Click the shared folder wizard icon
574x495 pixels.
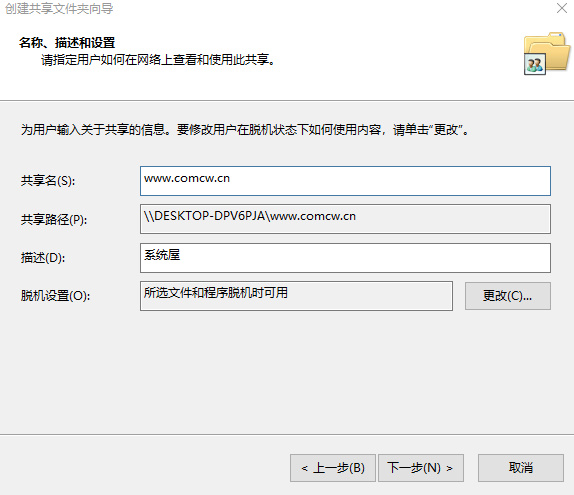tap(547, 53)
